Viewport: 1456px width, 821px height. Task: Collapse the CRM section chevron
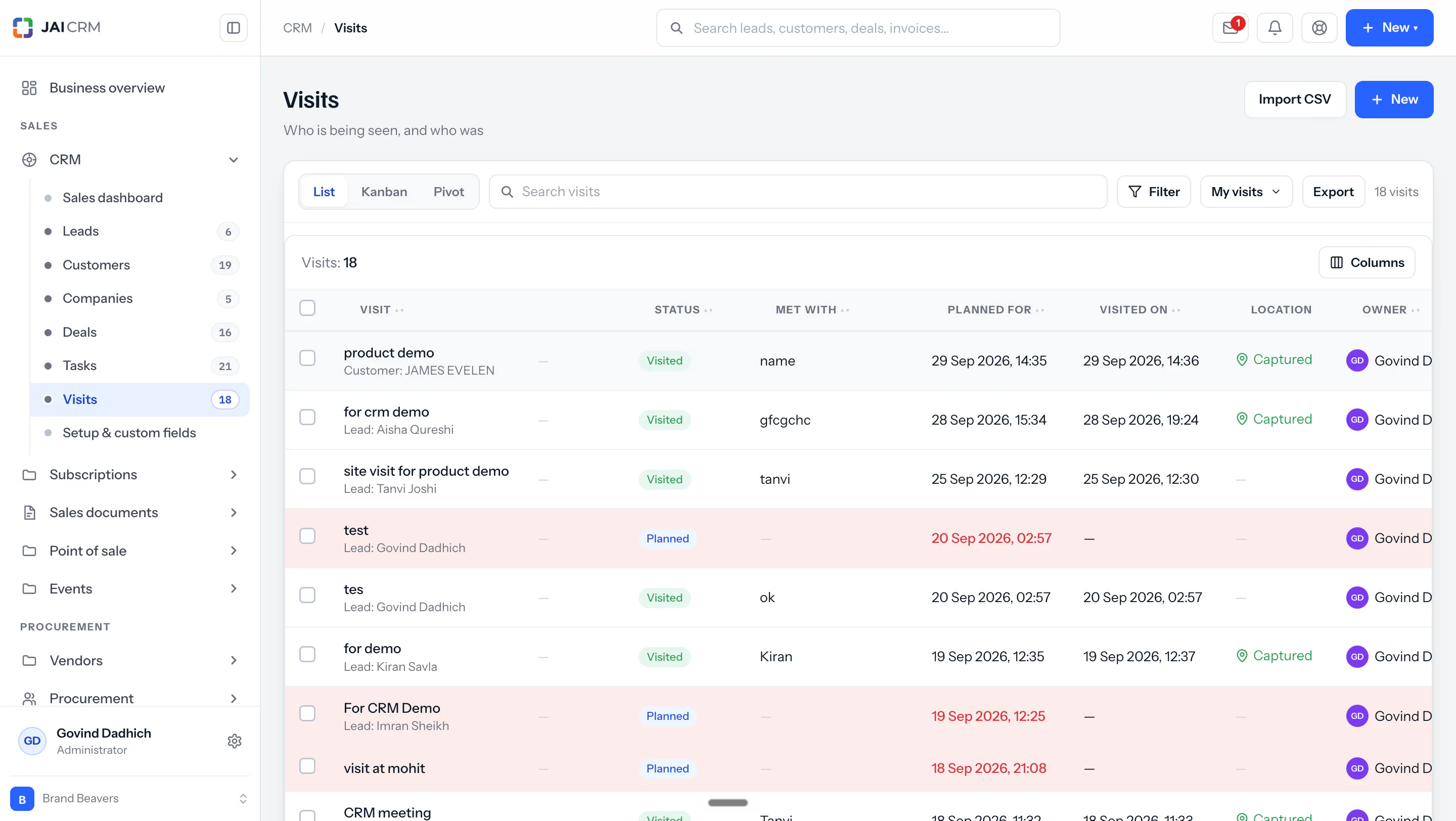tap(234, 160)
